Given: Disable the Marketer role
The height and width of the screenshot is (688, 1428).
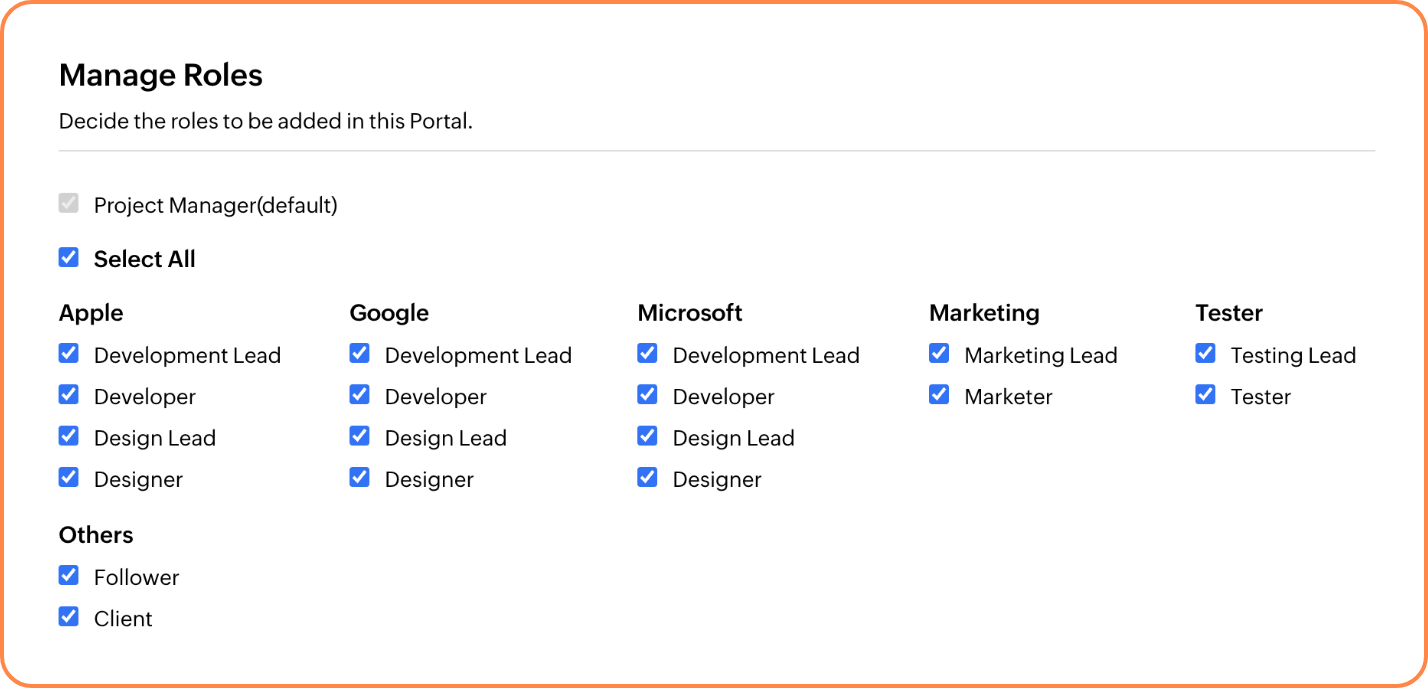Looking at the screenshot, I should [939, 395].
